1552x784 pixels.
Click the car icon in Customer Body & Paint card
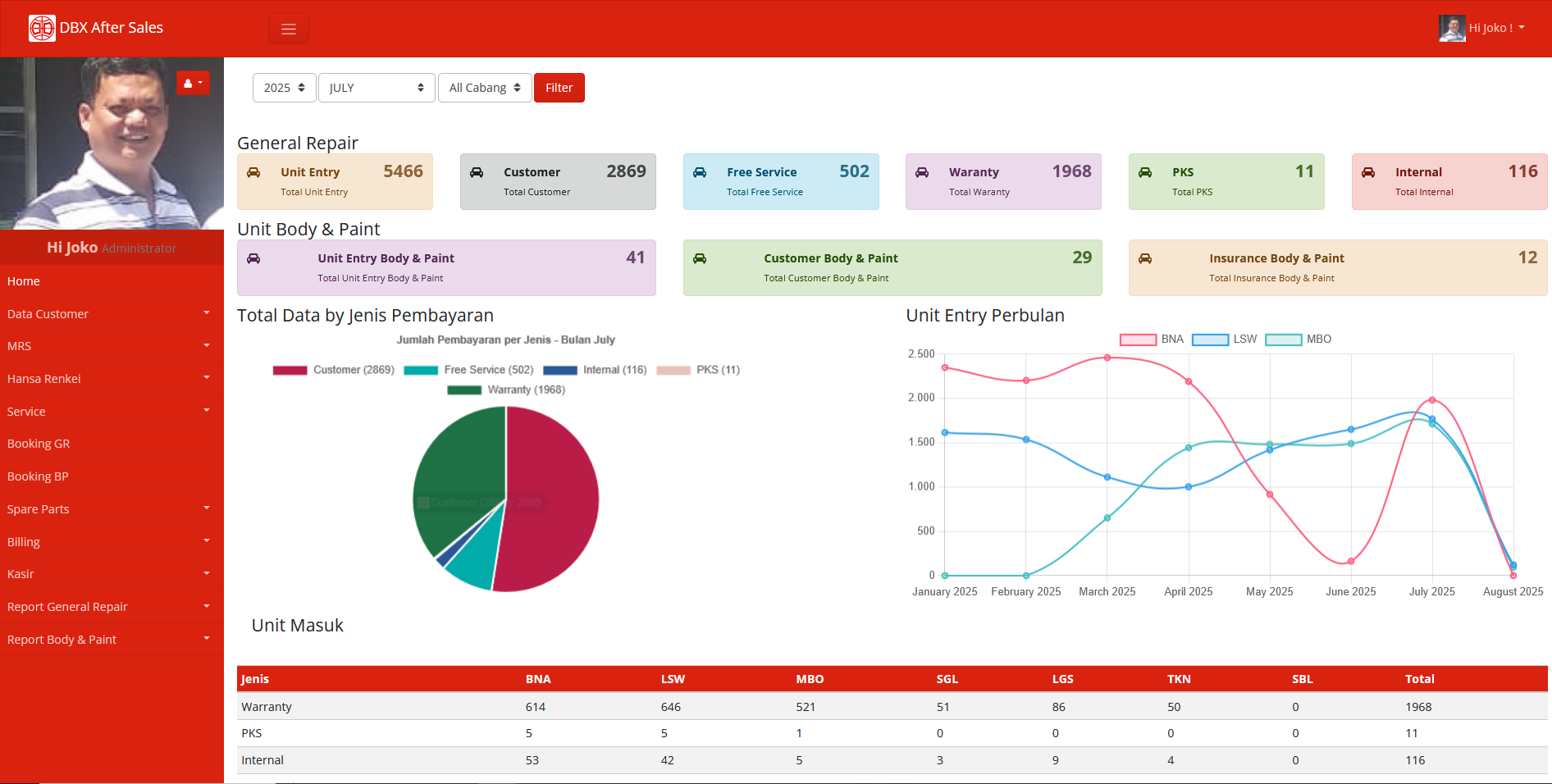700,258
